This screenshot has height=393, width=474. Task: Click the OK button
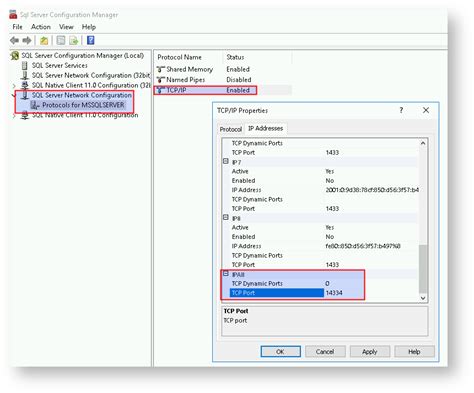pos(280,352)
